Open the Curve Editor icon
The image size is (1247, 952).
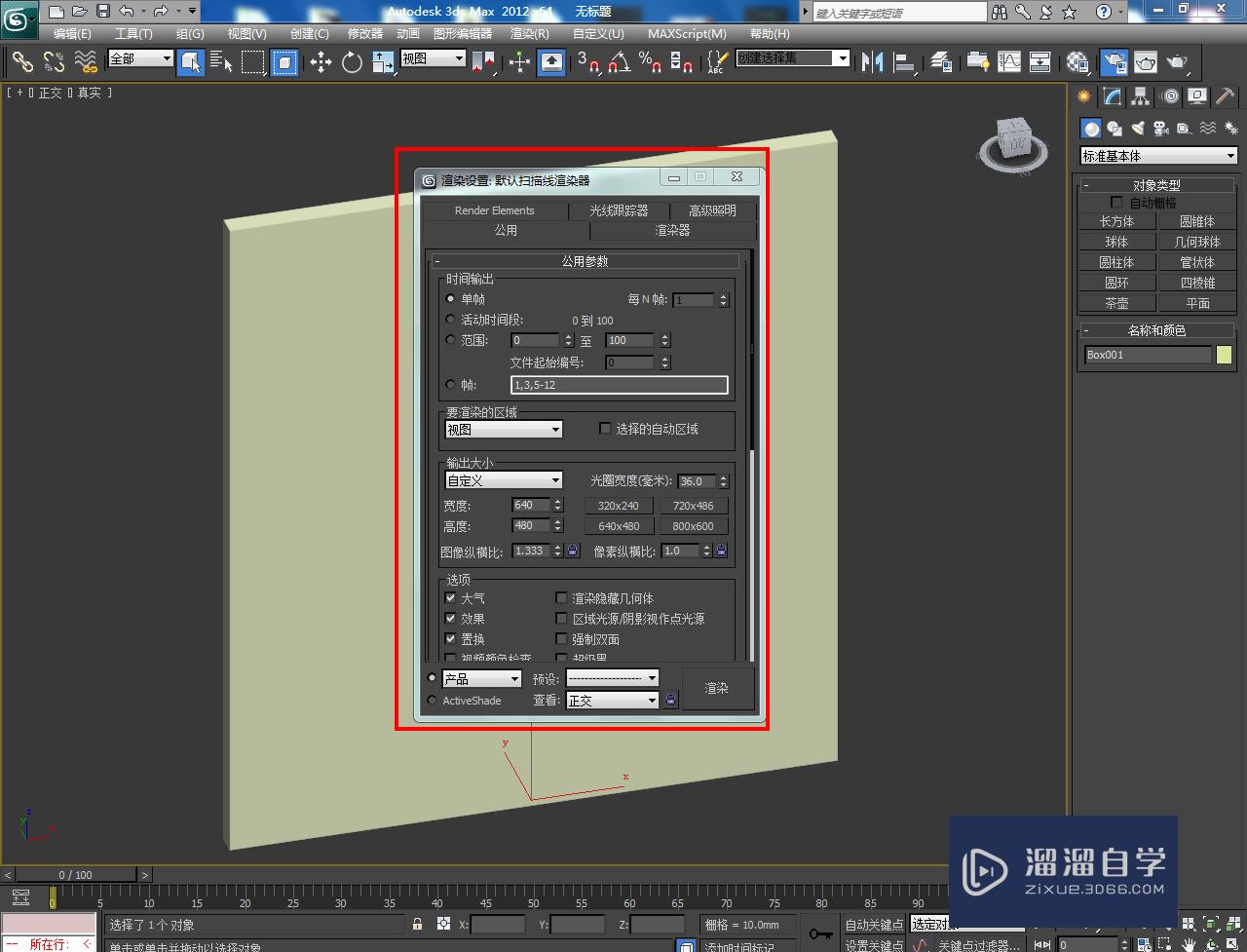pos(1009,62)
